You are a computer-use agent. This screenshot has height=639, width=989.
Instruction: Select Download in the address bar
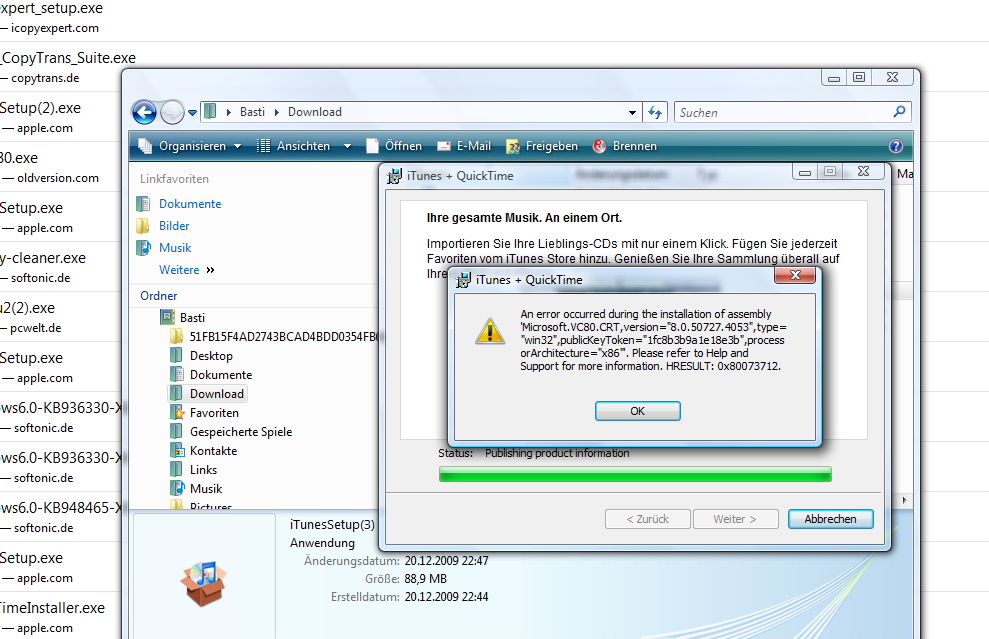[x=315, y=112]
